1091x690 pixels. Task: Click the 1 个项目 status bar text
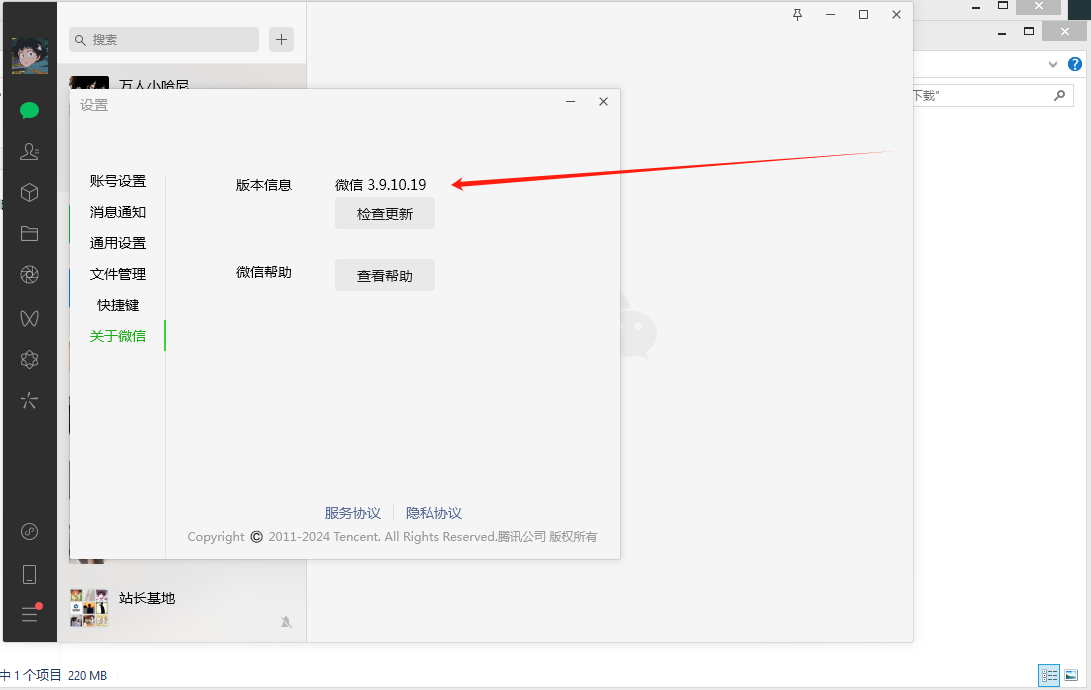pos(38,675)
